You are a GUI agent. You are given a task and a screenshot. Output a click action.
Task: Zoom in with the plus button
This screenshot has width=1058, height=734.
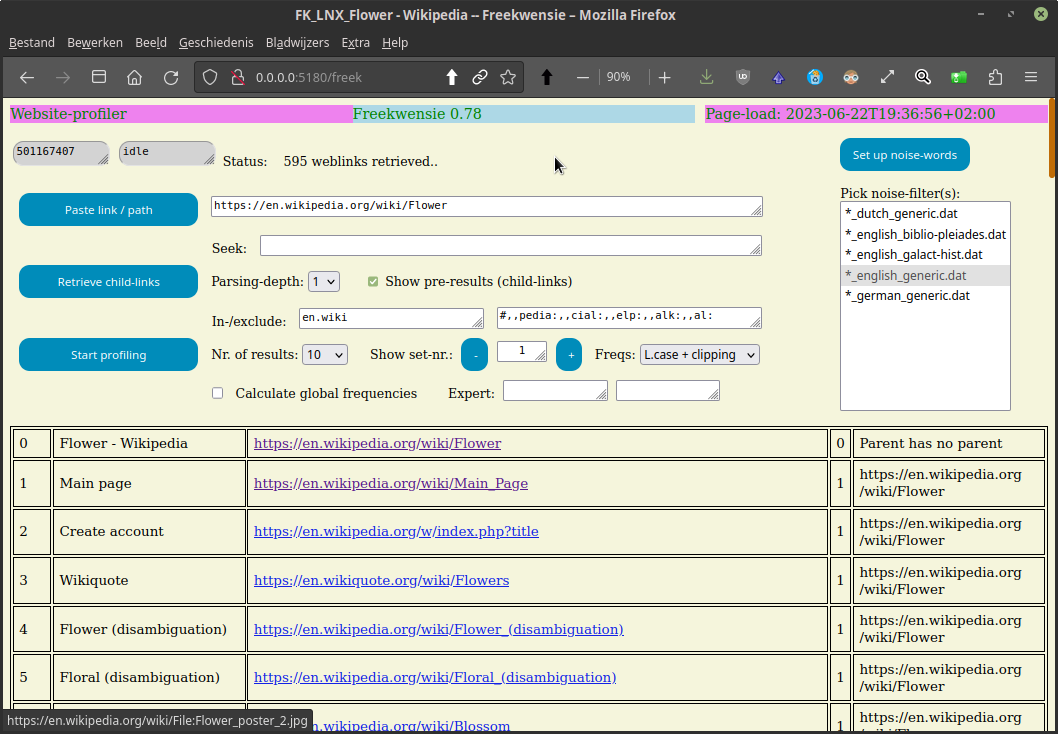(x=665, y=78)
